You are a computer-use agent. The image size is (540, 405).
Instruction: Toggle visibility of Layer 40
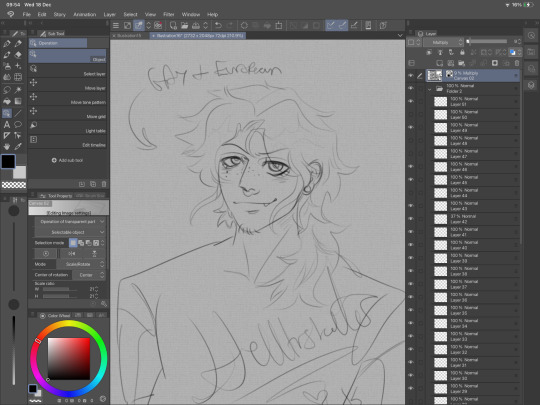click(411, 245)
